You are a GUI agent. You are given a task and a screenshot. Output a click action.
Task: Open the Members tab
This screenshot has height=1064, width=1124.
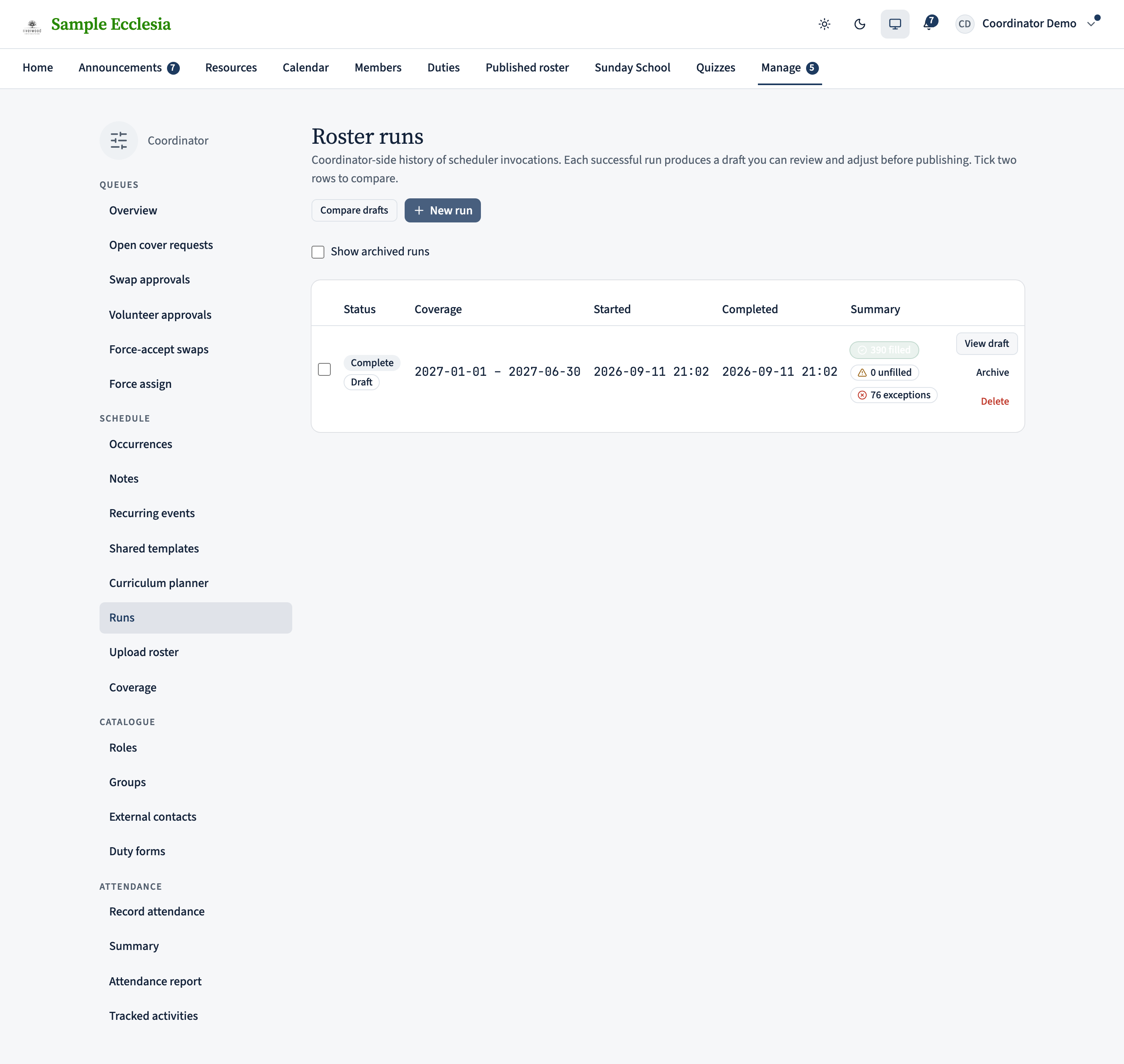point(378,67)
